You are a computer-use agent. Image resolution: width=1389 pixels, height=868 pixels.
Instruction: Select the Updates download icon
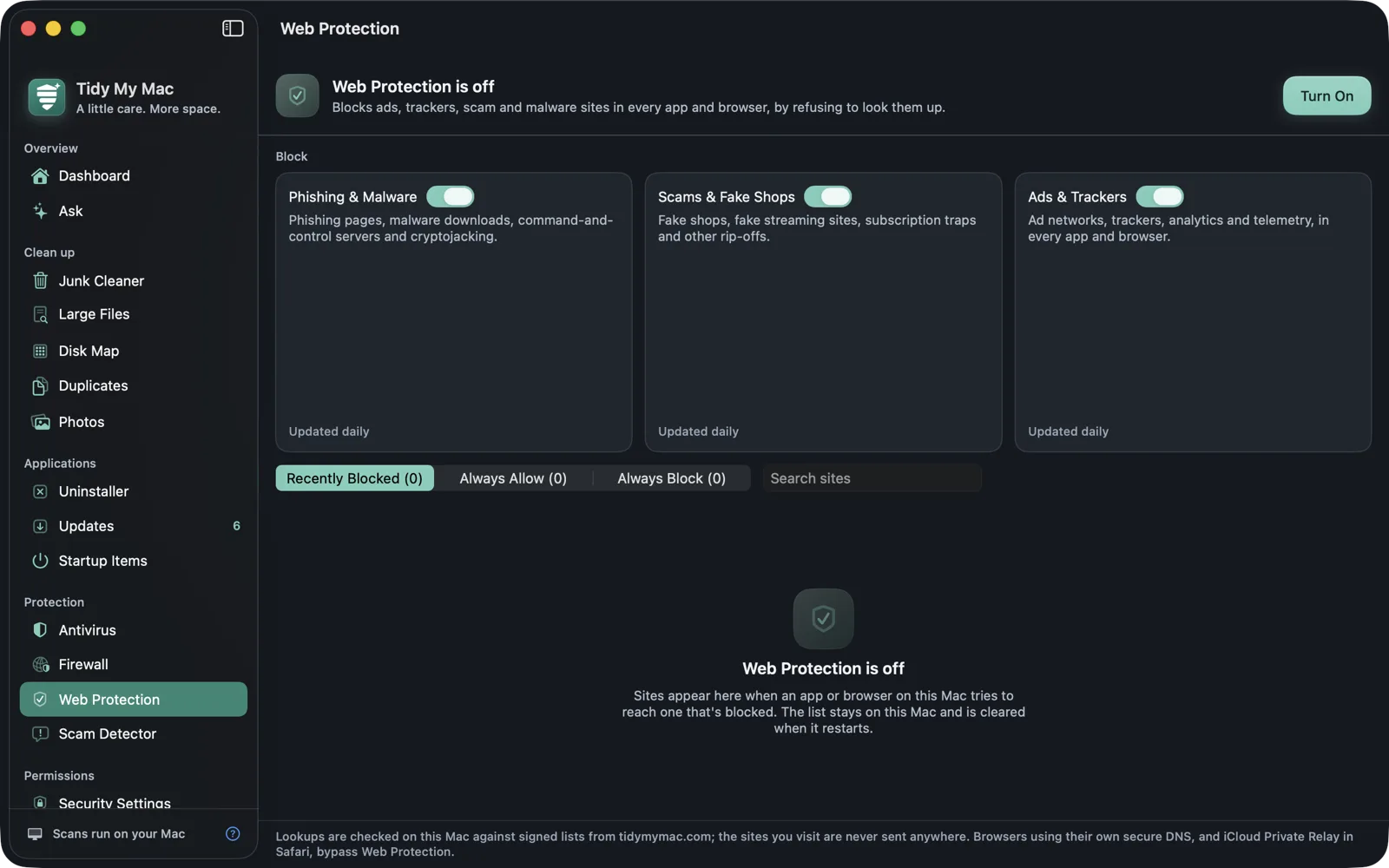(x=40, y=526)
